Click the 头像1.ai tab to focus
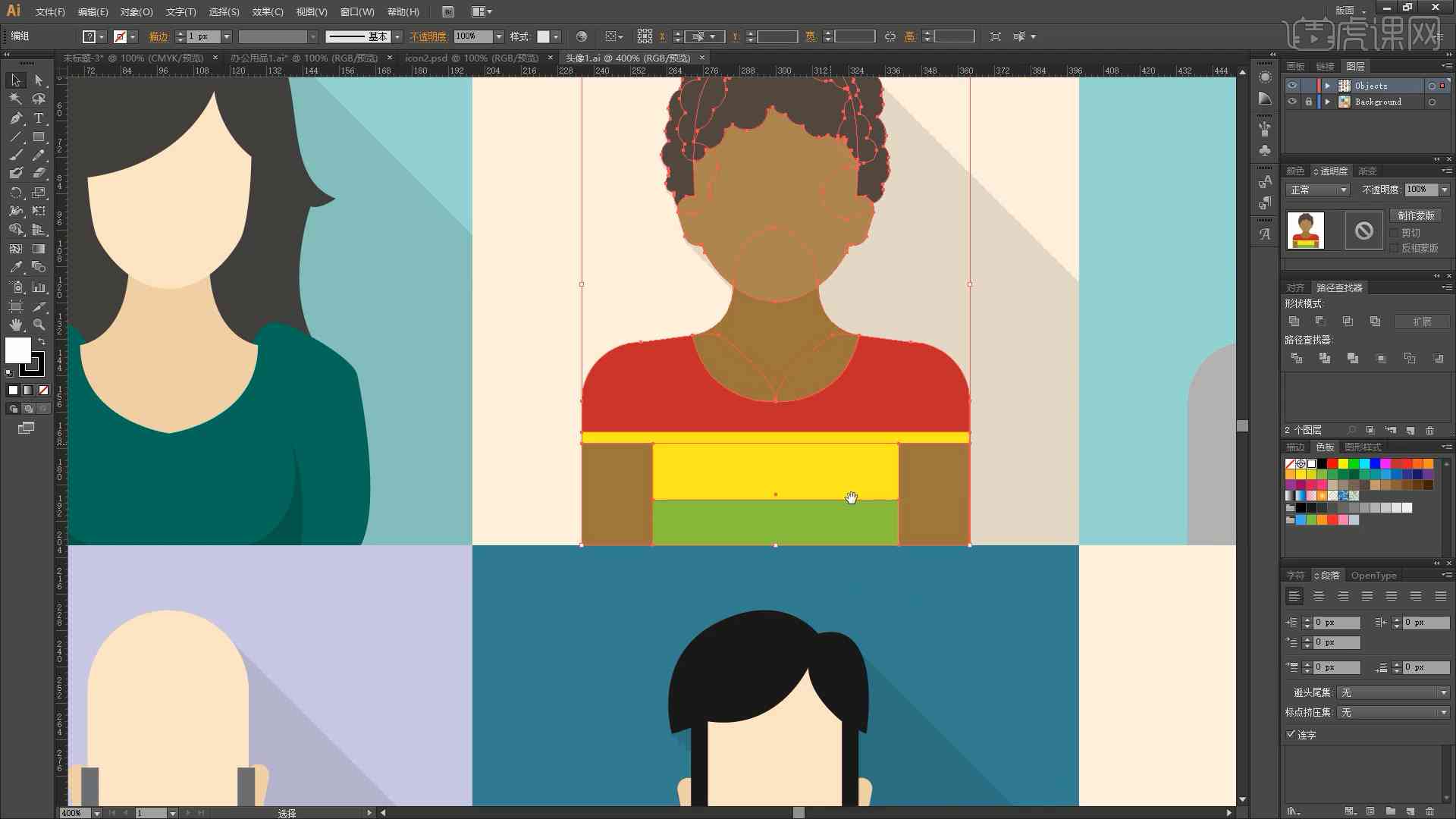The height and width of the screenshot is (819, 1456). pos(627,57)
